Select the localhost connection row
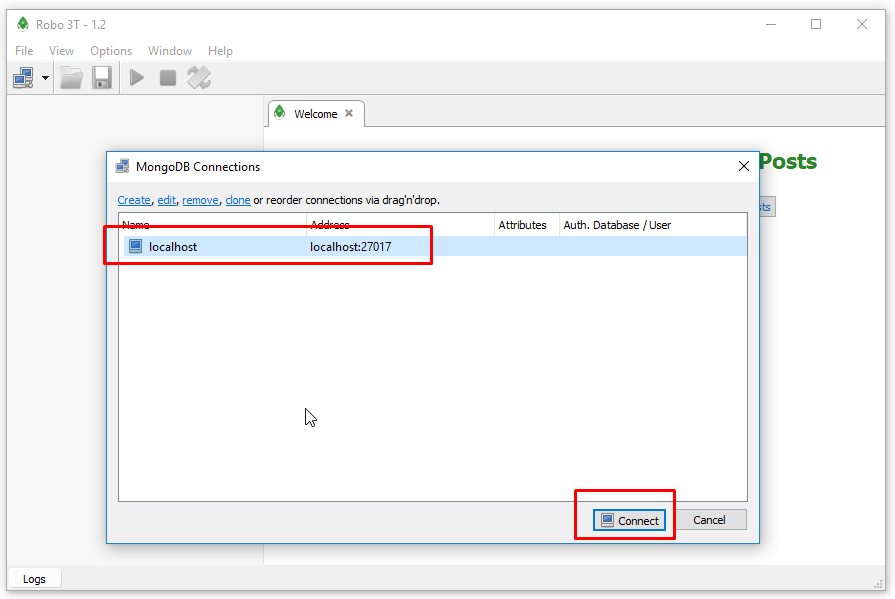The height and width of the screenshot is (599, 895). point(433,247)
